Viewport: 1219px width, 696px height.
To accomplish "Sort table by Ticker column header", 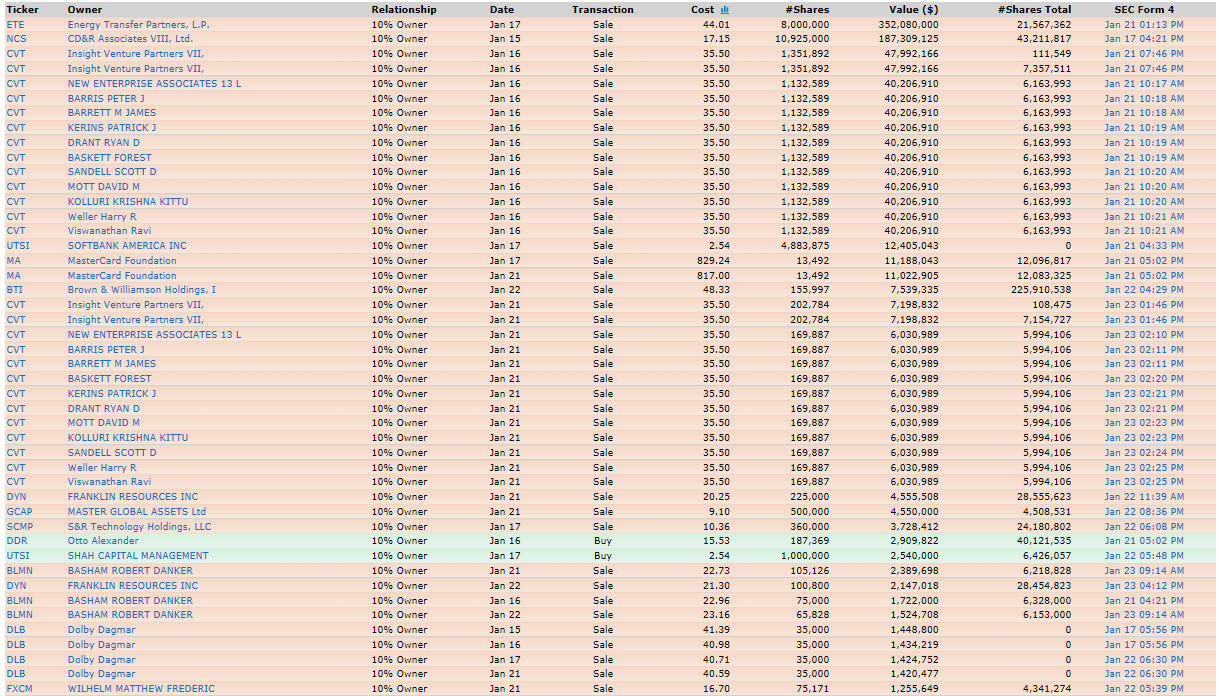I will [x=22, y=10].
